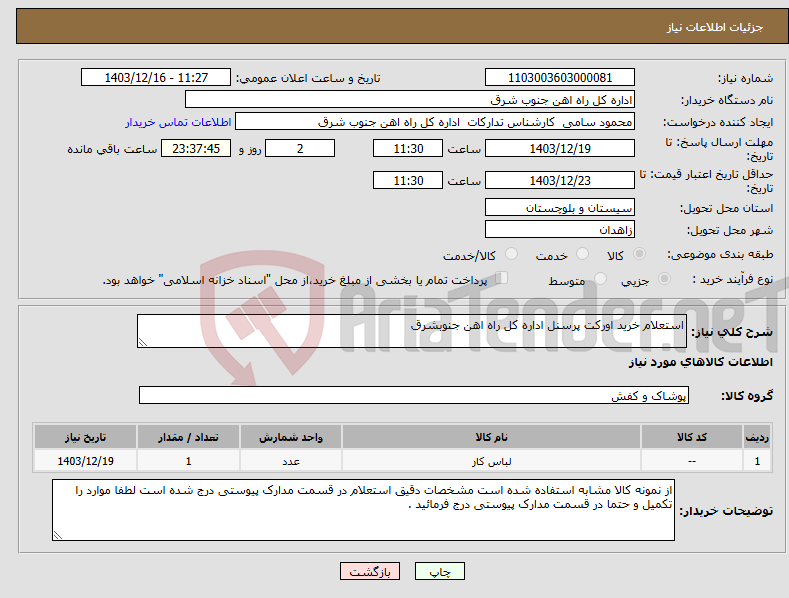Click response deadline date 1403/12/19 field
789x598 pixels.
[560, 148]
